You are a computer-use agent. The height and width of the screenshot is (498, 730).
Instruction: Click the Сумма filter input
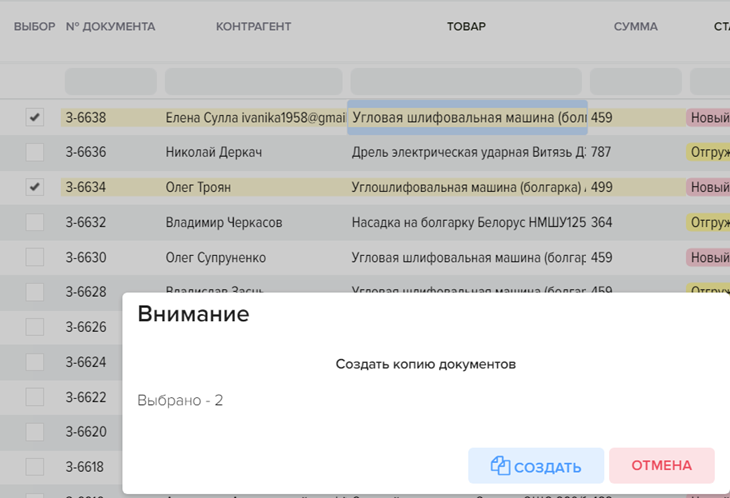coord(635,81)
